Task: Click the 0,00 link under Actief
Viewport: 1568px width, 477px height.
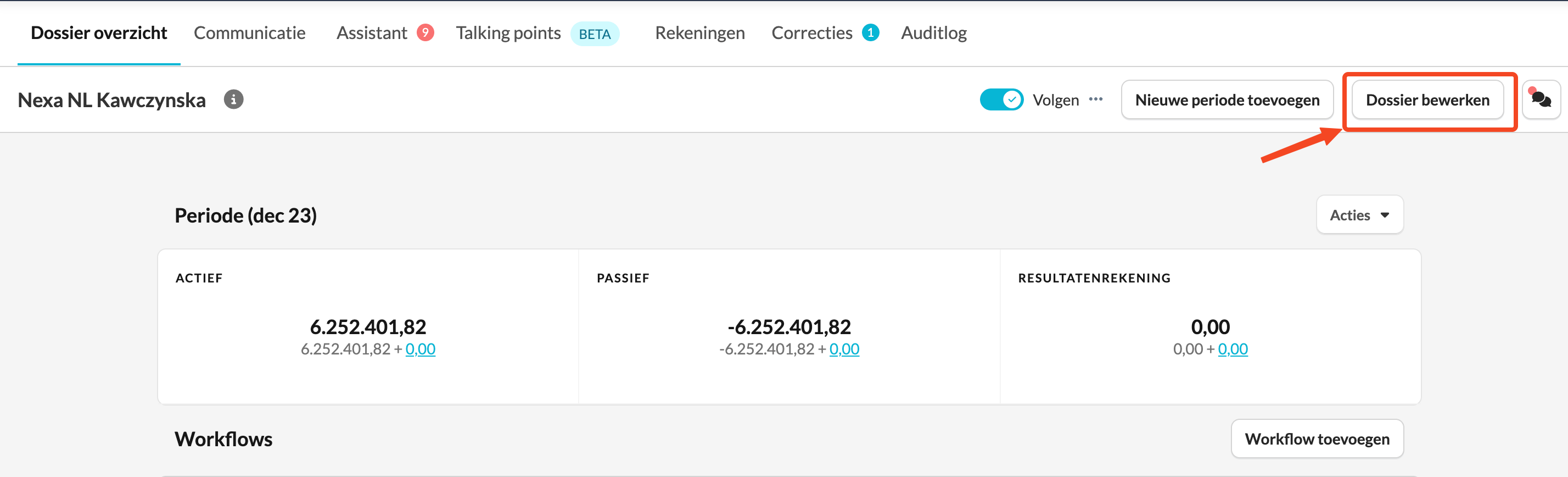Action: 420,349
